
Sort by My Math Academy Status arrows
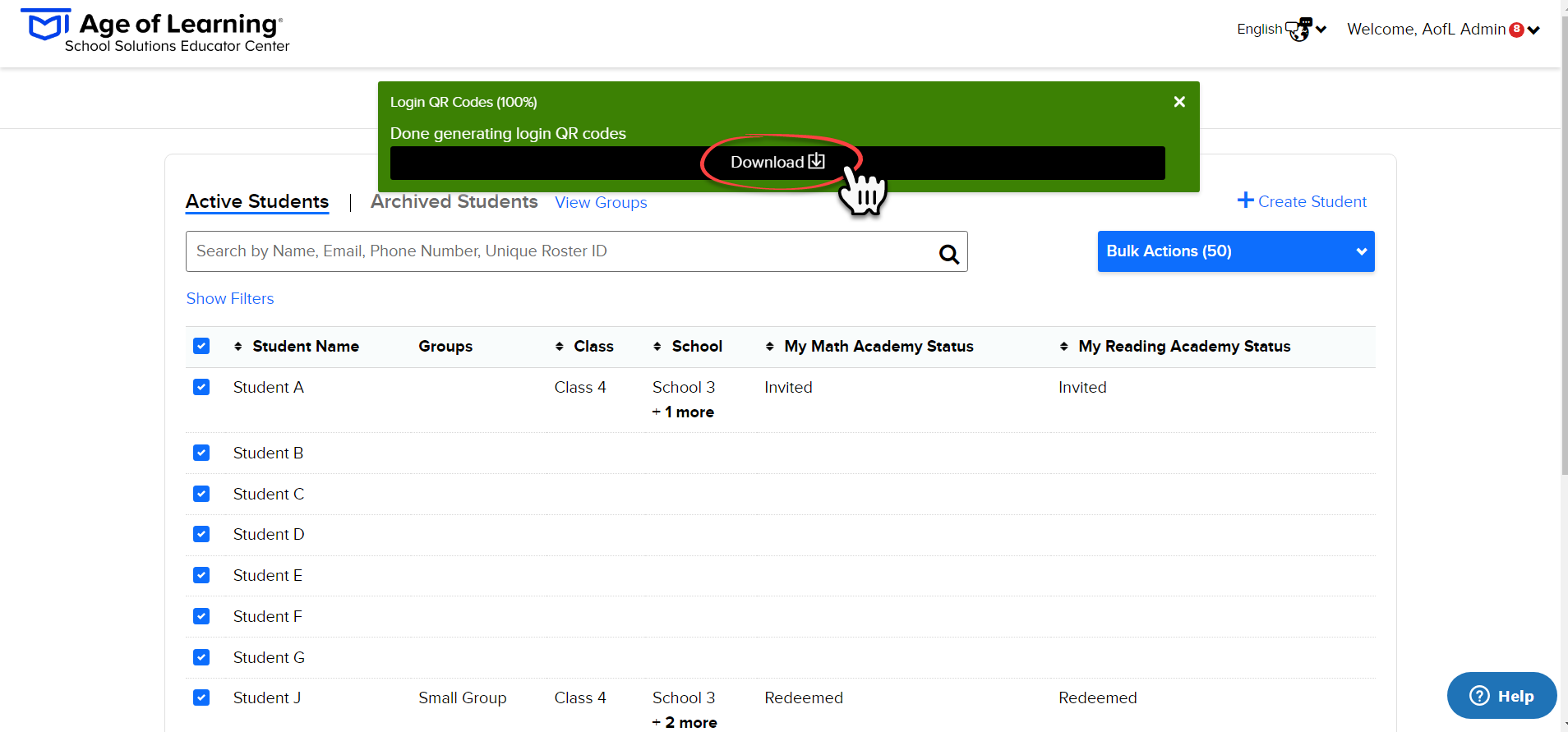point(769,347)
